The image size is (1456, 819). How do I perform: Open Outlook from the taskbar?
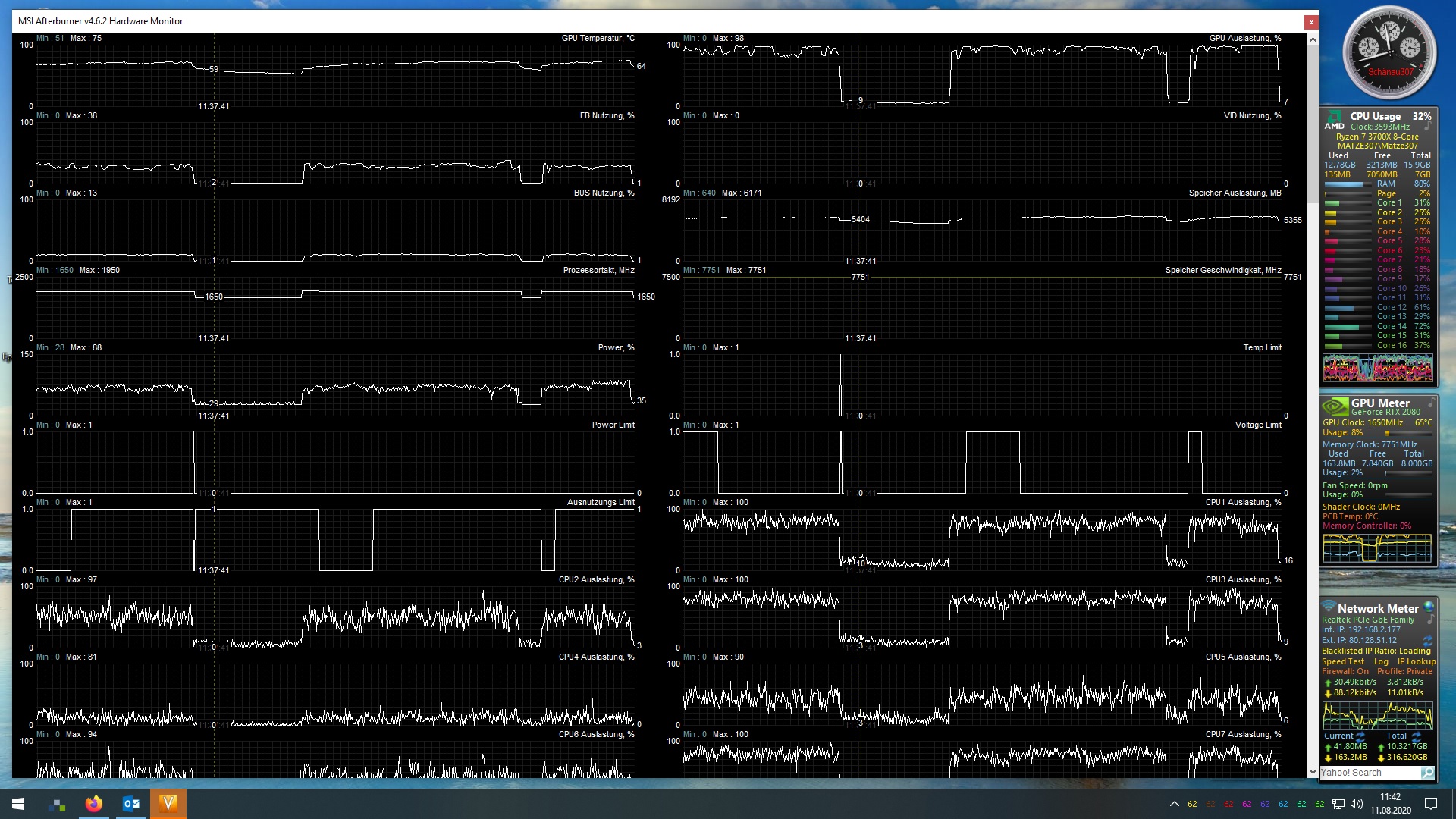point(131,804)
